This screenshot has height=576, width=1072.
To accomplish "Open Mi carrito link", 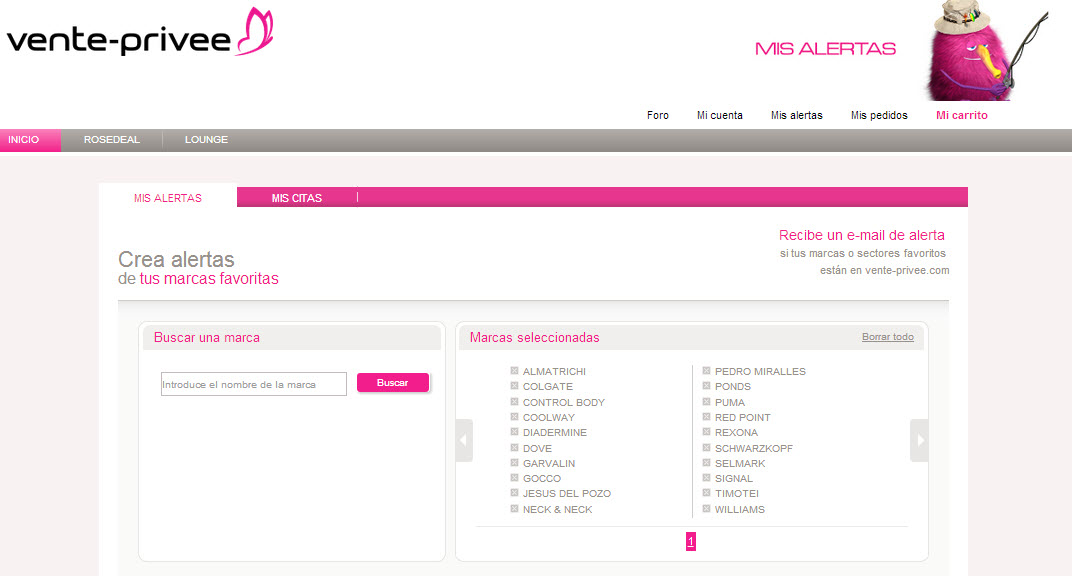I will pos(962,115).
